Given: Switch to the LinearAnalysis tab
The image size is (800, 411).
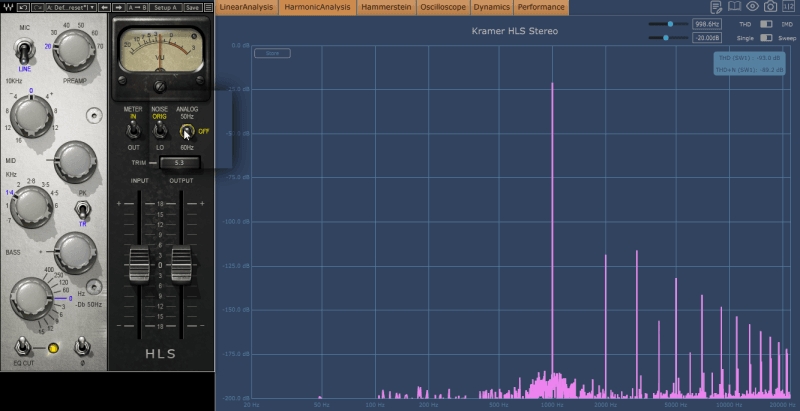Looking at the screenshot, I should coord(247,7).
